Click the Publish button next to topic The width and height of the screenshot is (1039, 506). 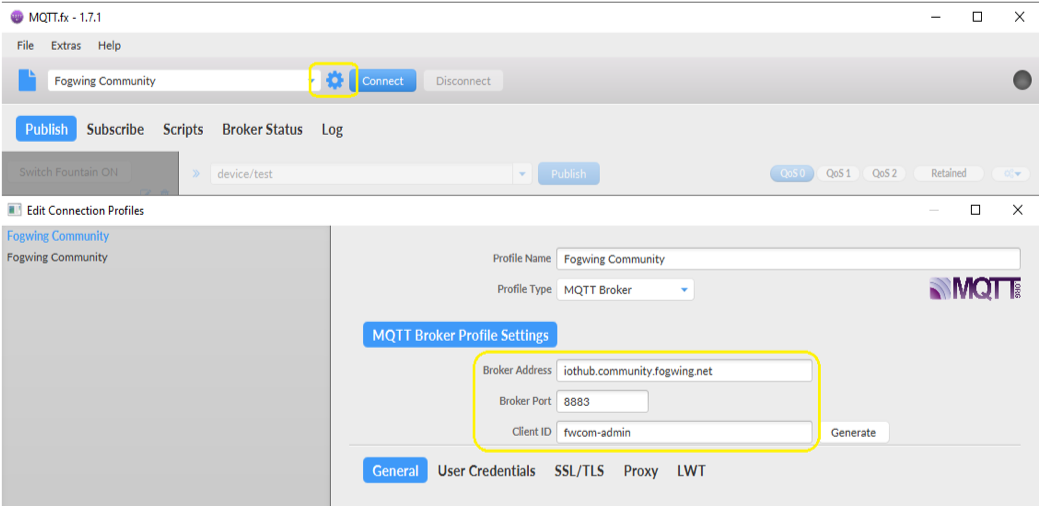tap(569, 174)
